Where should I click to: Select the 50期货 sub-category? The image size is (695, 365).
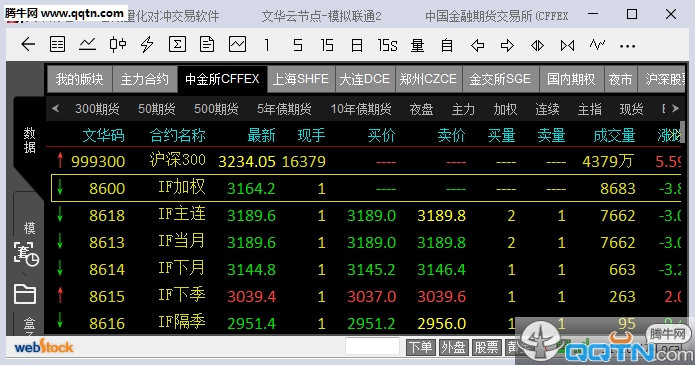pyautogui.click(x=156, y=109)
